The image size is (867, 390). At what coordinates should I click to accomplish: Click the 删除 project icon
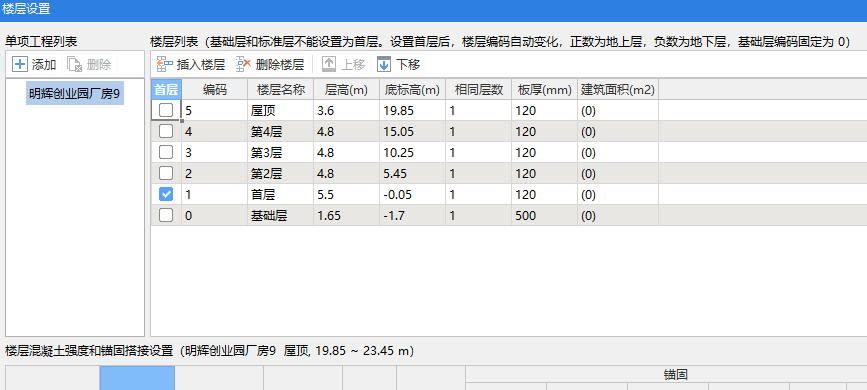75,65
